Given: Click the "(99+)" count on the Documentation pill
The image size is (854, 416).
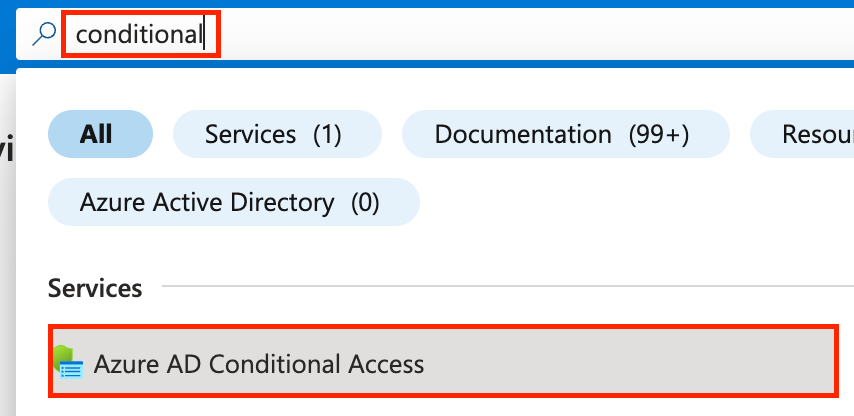Looking at the screenshot, I should [x=659, y=134].
